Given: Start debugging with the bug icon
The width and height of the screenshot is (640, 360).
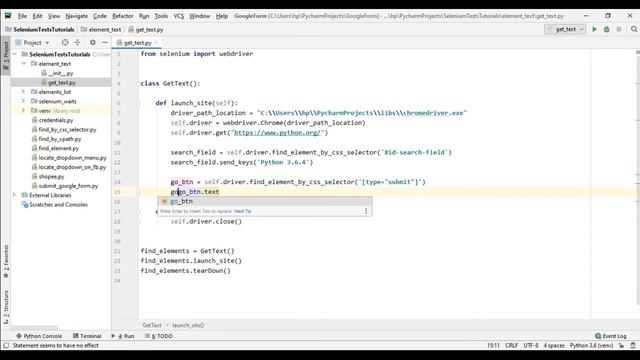Looking at the screenshot, I should (x=607, y=29).
